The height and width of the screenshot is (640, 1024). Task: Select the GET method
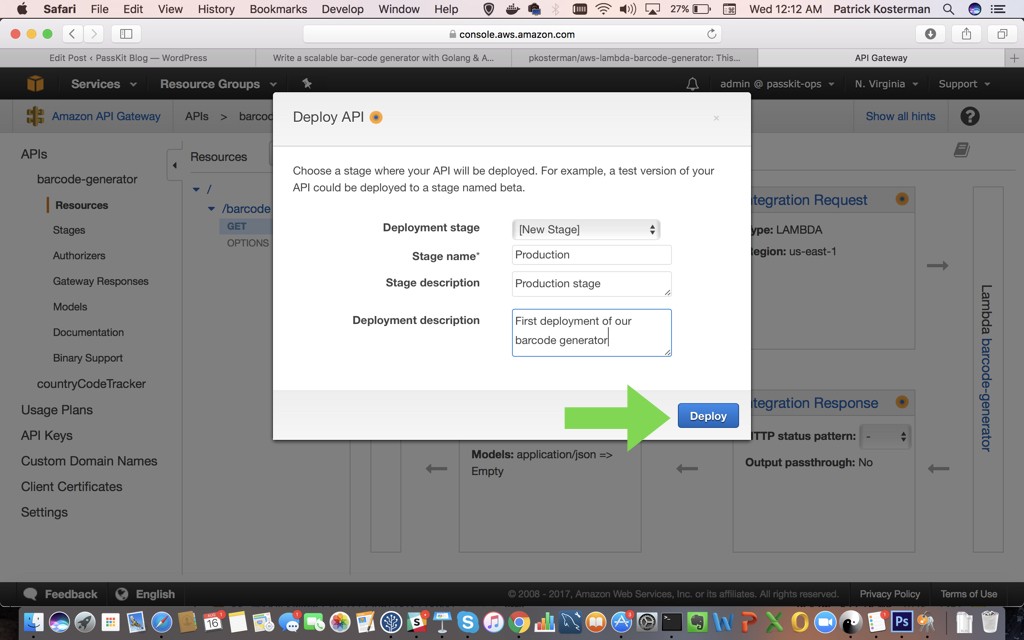click(x=236, y=226)
